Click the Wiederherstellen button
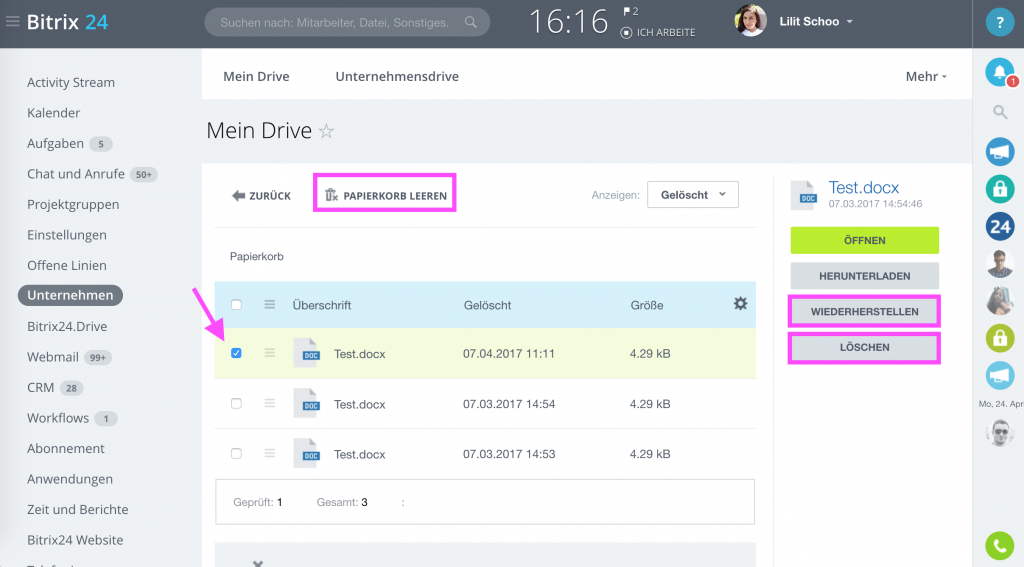The height and width of the screenshot is (567, 1024). (x=865, y=312)
